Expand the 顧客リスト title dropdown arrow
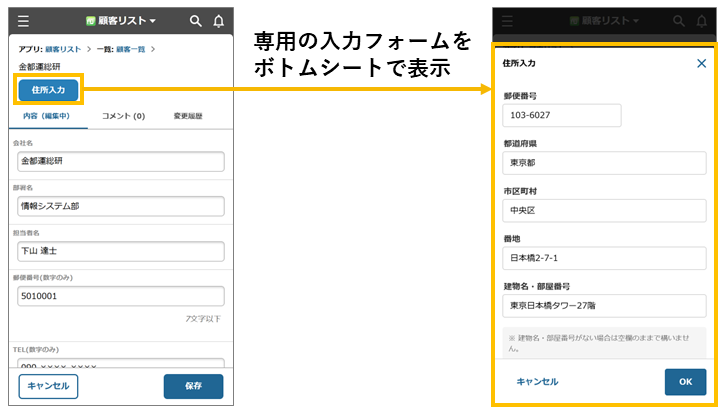This screenshot has height=416, width=725. click(x=153, y=21)
